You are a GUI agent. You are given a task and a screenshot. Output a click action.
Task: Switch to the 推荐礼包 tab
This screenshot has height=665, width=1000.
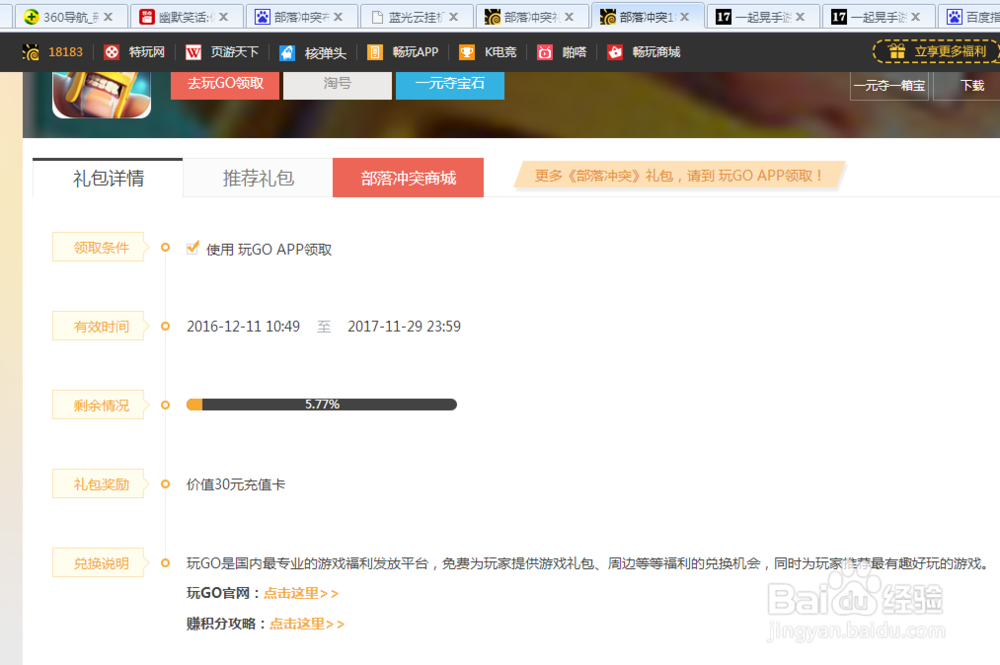pos(256,177)
